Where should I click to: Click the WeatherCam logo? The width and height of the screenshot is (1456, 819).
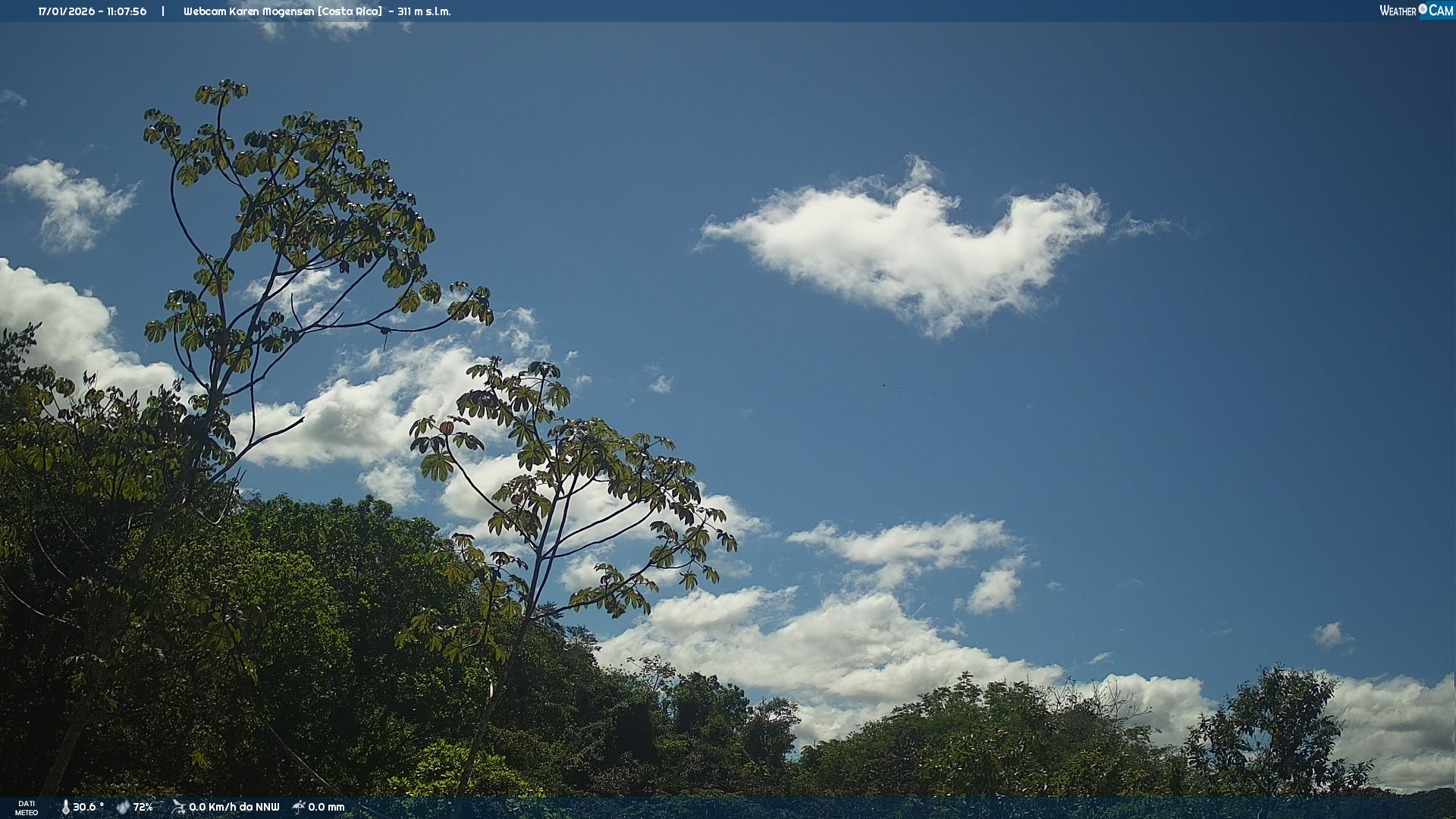1416,11
